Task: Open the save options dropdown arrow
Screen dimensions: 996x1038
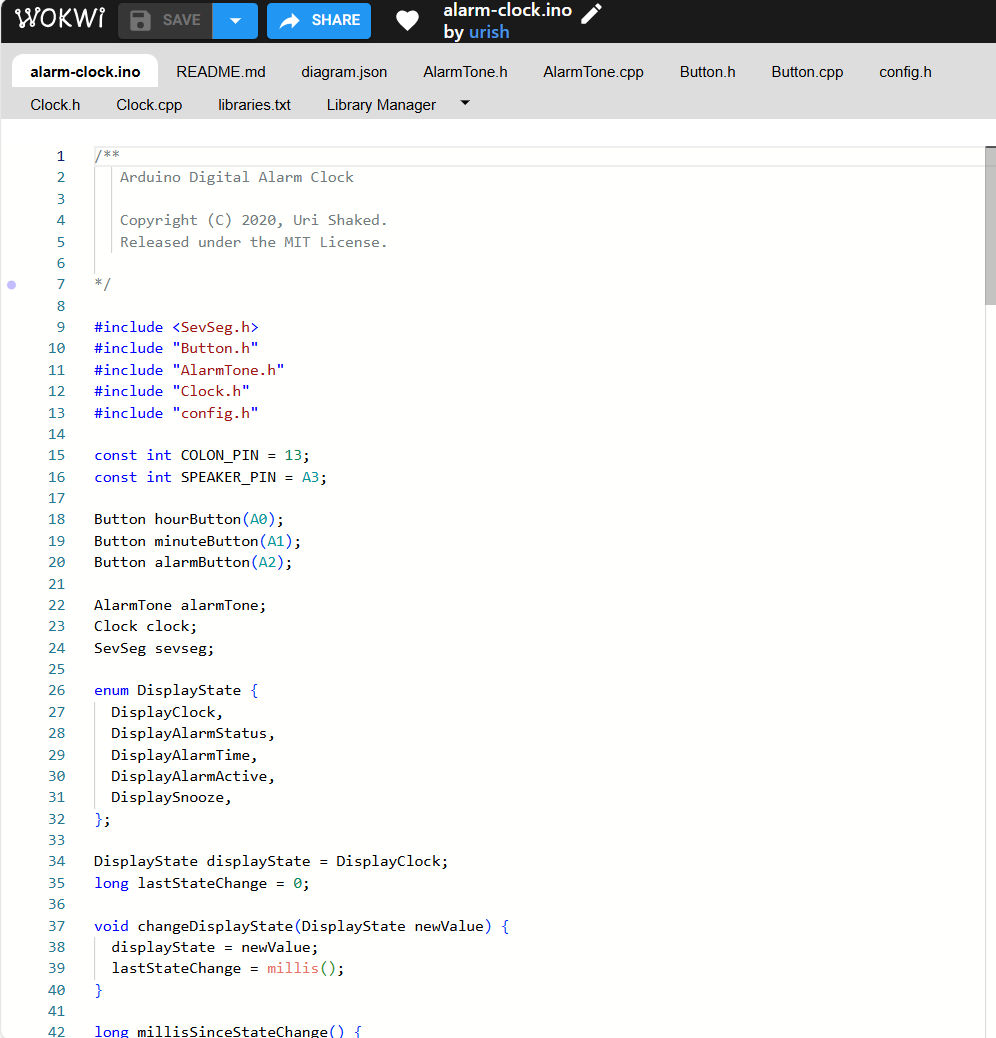Action: click(235, 21)
